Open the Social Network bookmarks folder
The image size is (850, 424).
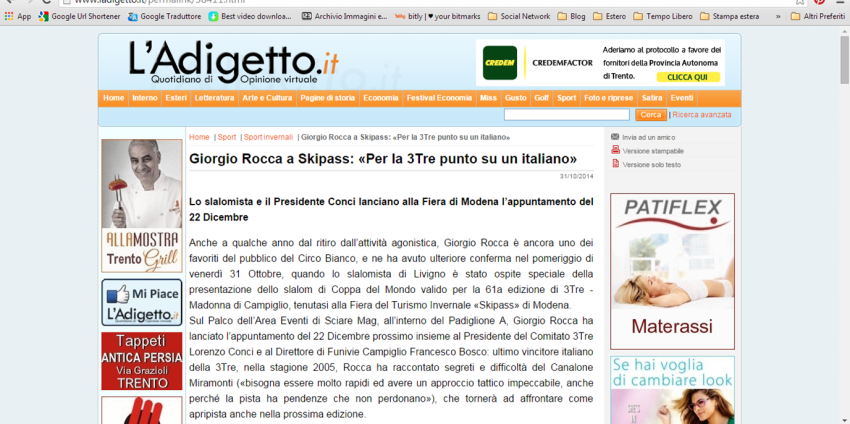tap(519, 16)
